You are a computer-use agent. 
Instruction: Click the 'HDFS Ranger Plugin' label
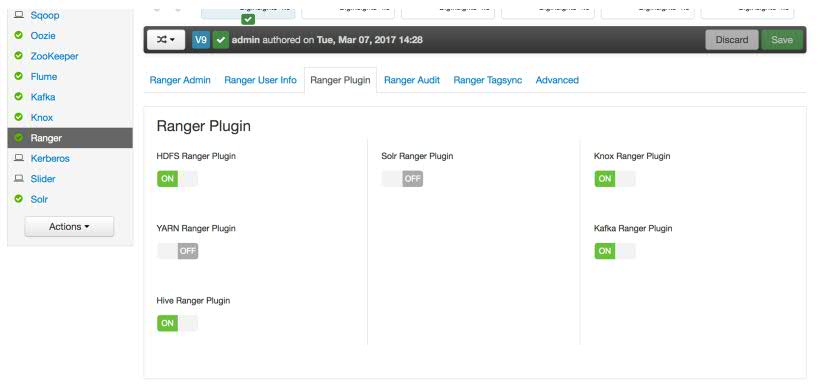(196, 156)
